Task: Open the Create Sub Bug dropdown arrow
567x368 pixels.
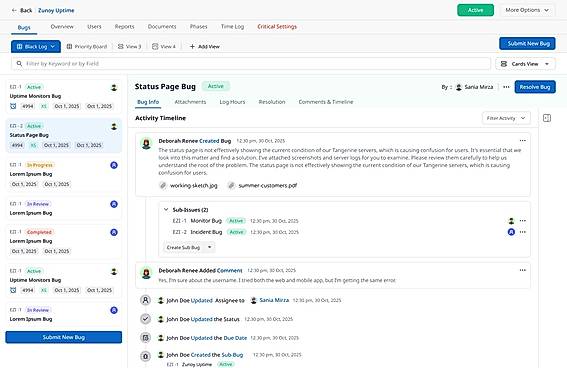Action: [209, 248]
